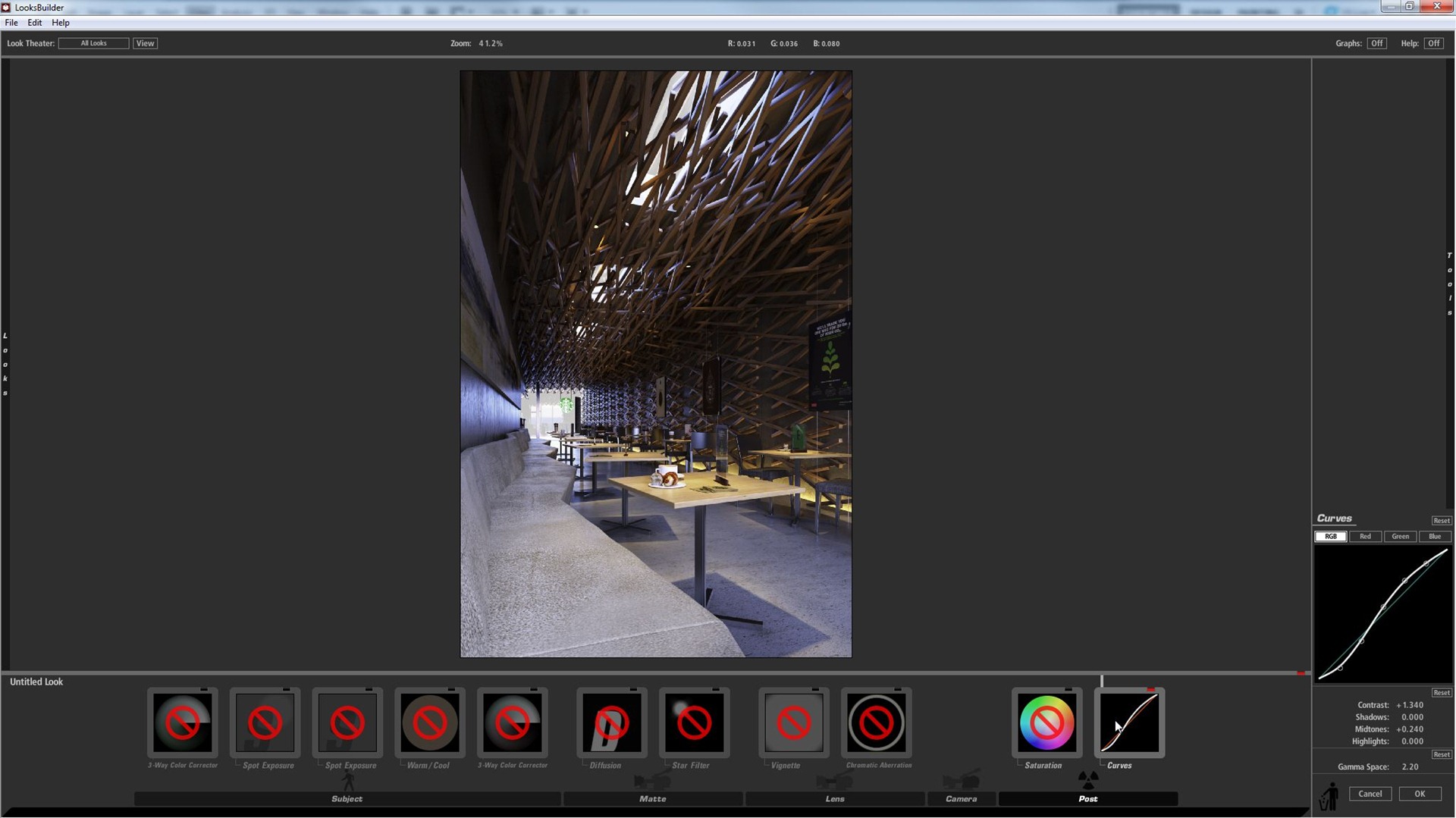Open the Help menu
The image size is (1456, 818).
61,23
